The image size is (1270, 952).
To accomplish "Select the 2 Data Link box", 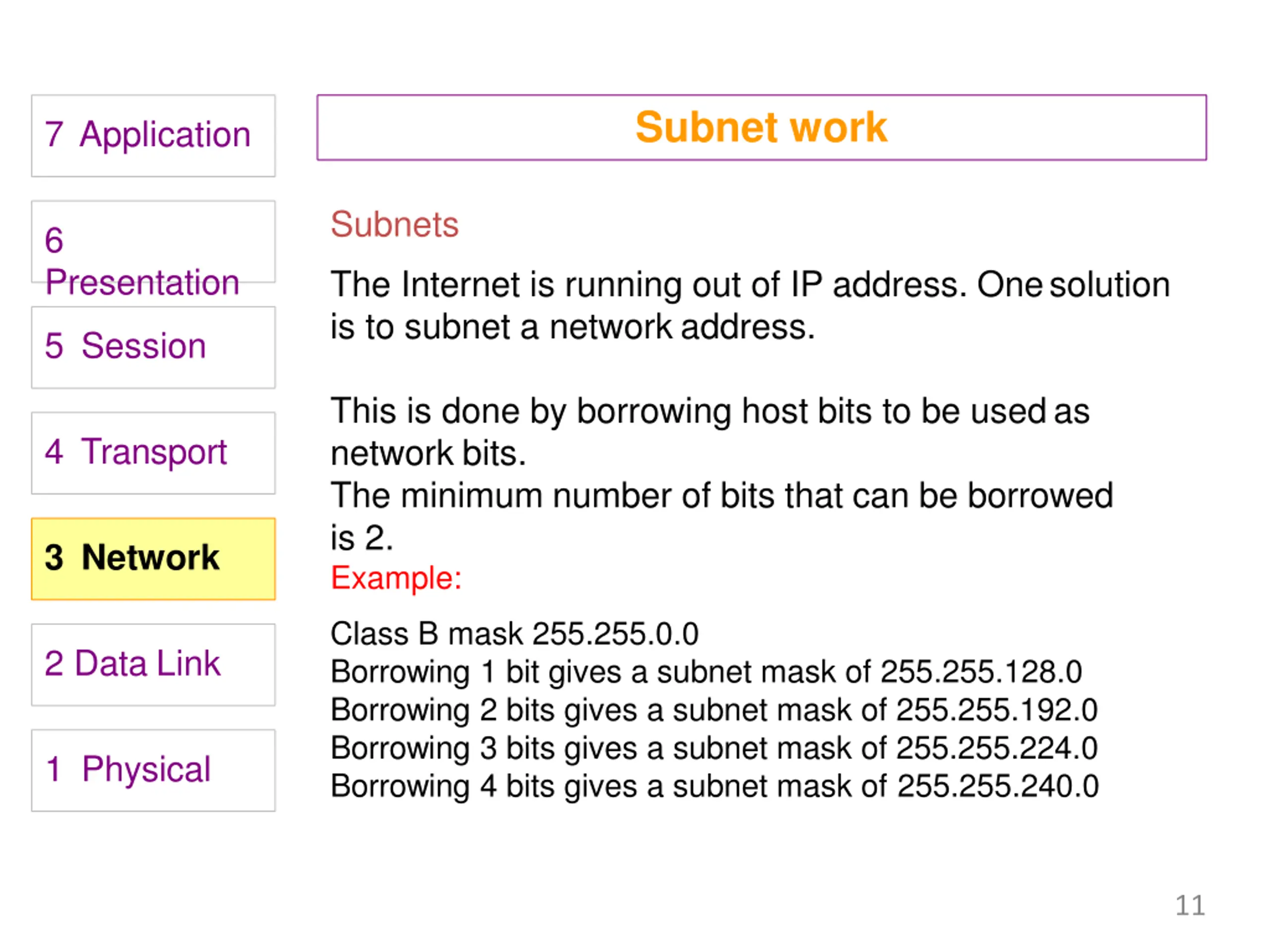I will [x=153, y=664].
